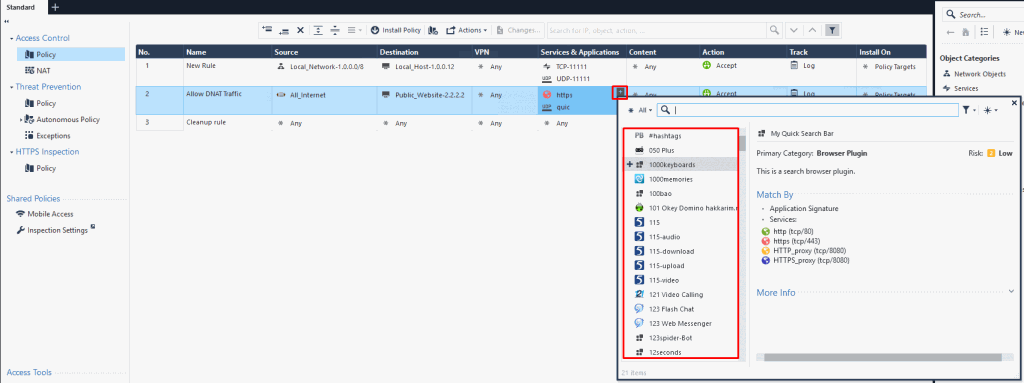Expand the Autonomous Policy node
The width and height of the screenshot is (1024, 383).
tap(21, 120)
